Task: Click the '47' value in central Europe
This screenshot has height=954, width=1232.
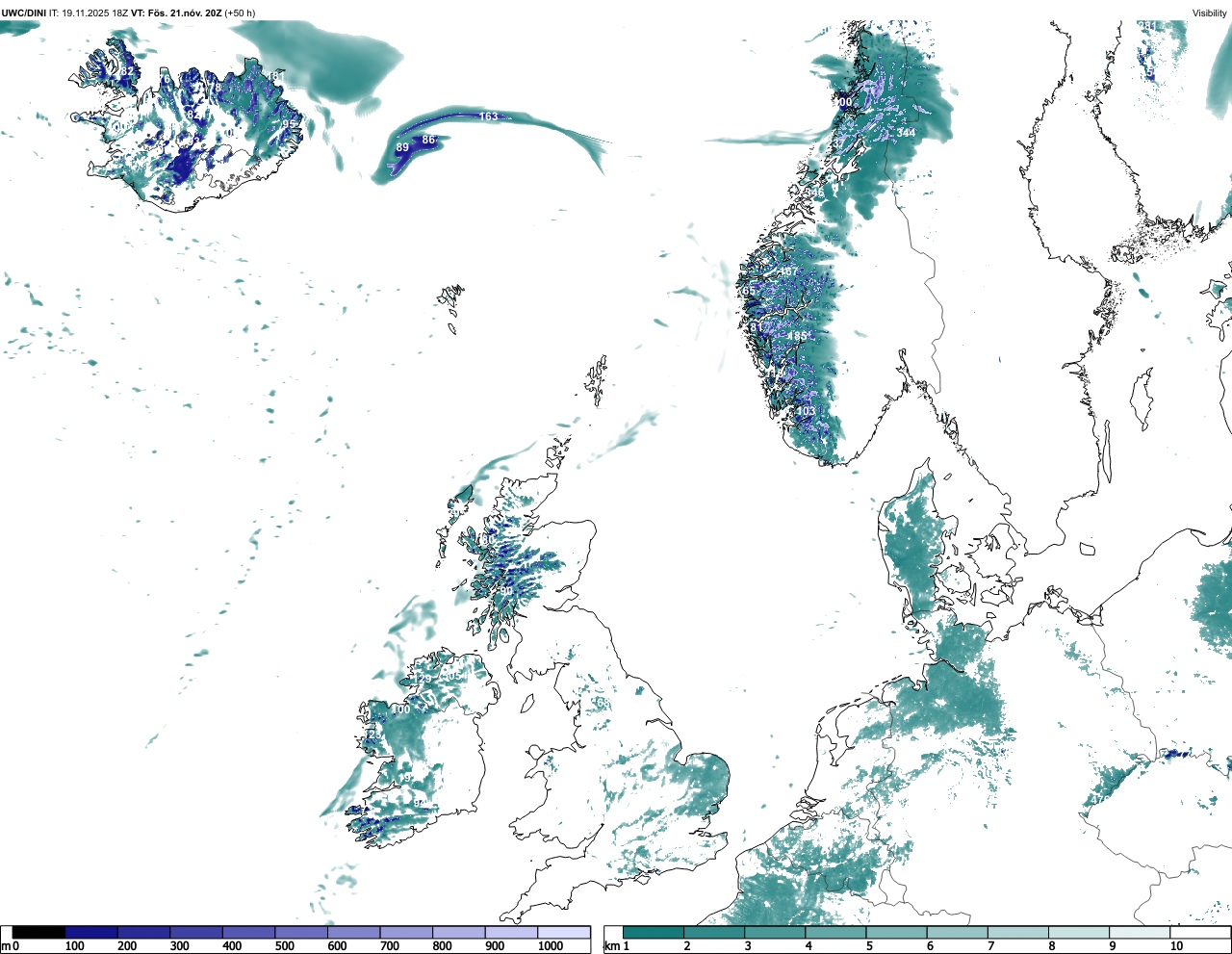Action: click(x=1097, y=800)
